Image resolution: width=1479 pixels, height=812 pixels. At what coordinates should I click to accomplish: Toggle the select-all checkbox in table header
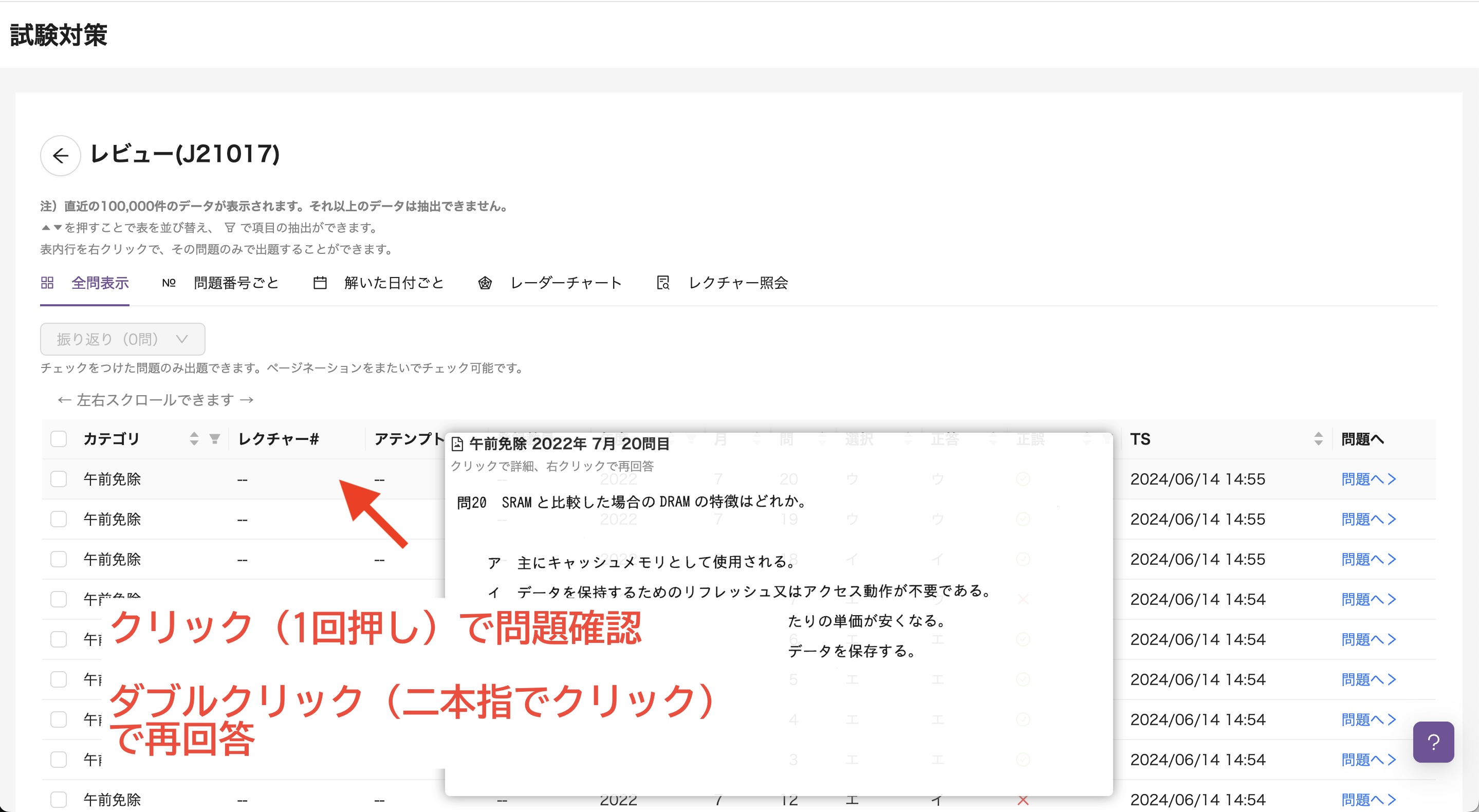pos(59,439)
